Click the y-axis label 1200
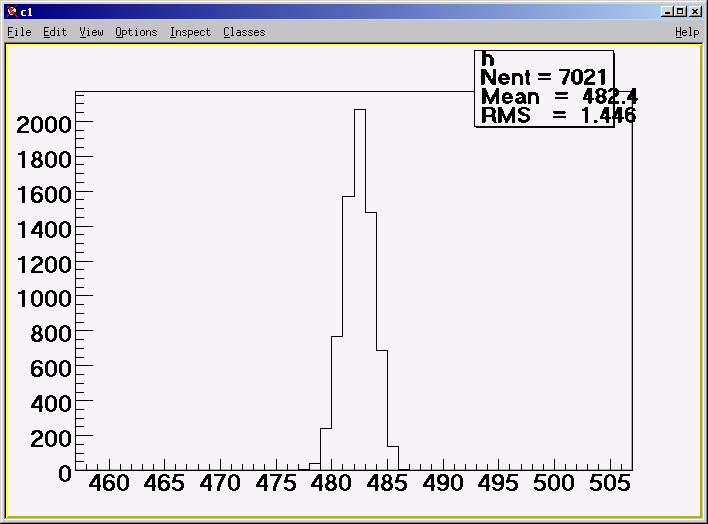 (44, 265)
